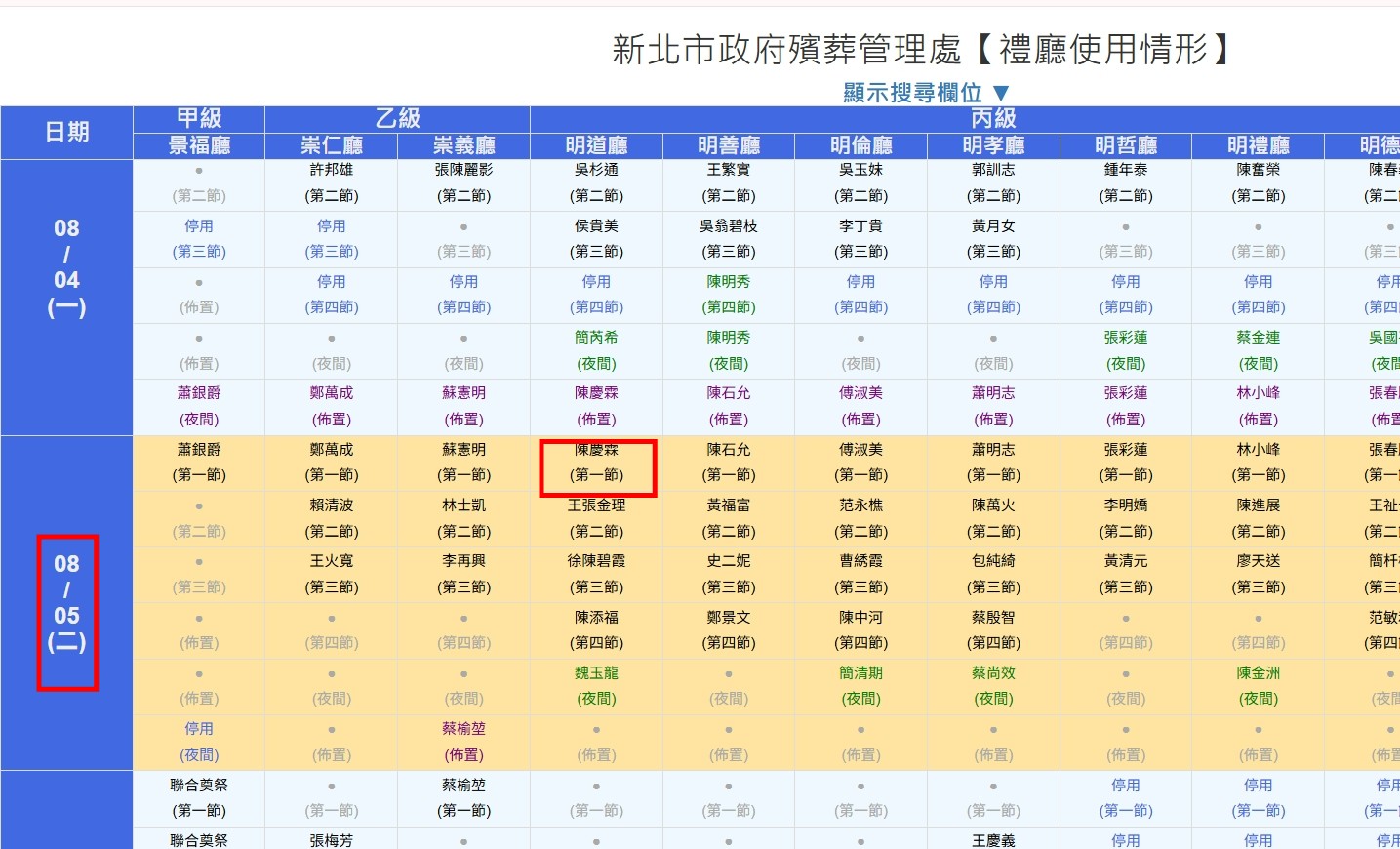Select the 黃清元 third-session cell

click(x=1126, y=574)
